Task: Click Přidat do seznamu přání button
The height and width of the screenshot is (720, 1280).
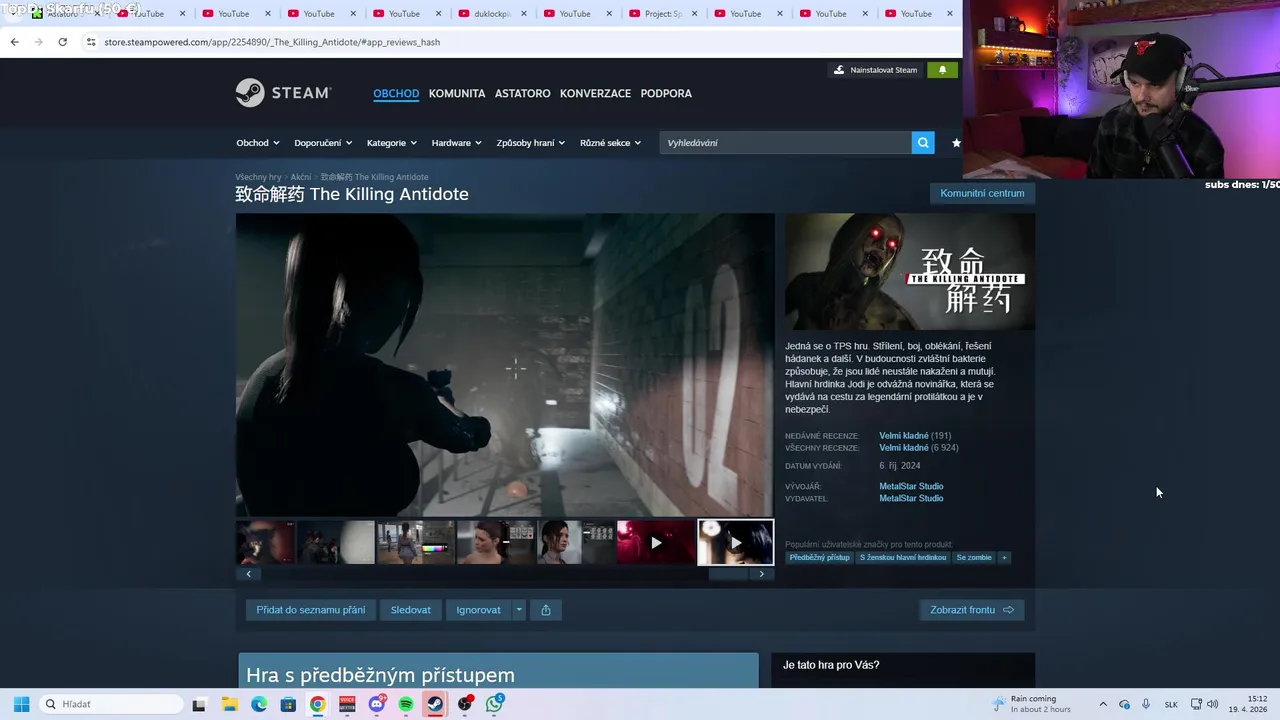Action: [311, 610]
